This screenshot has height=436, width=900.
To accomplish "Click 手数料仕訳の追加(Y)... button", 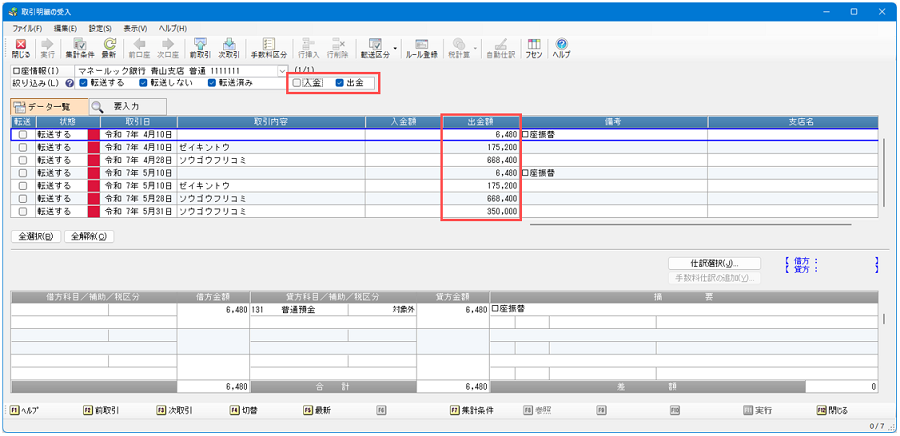I will [x=714, y=278].
